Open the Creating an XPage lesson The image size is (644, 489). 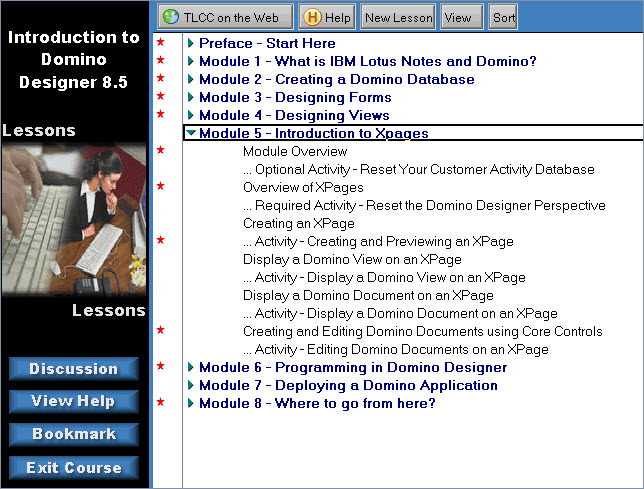[x=299, y=223]
